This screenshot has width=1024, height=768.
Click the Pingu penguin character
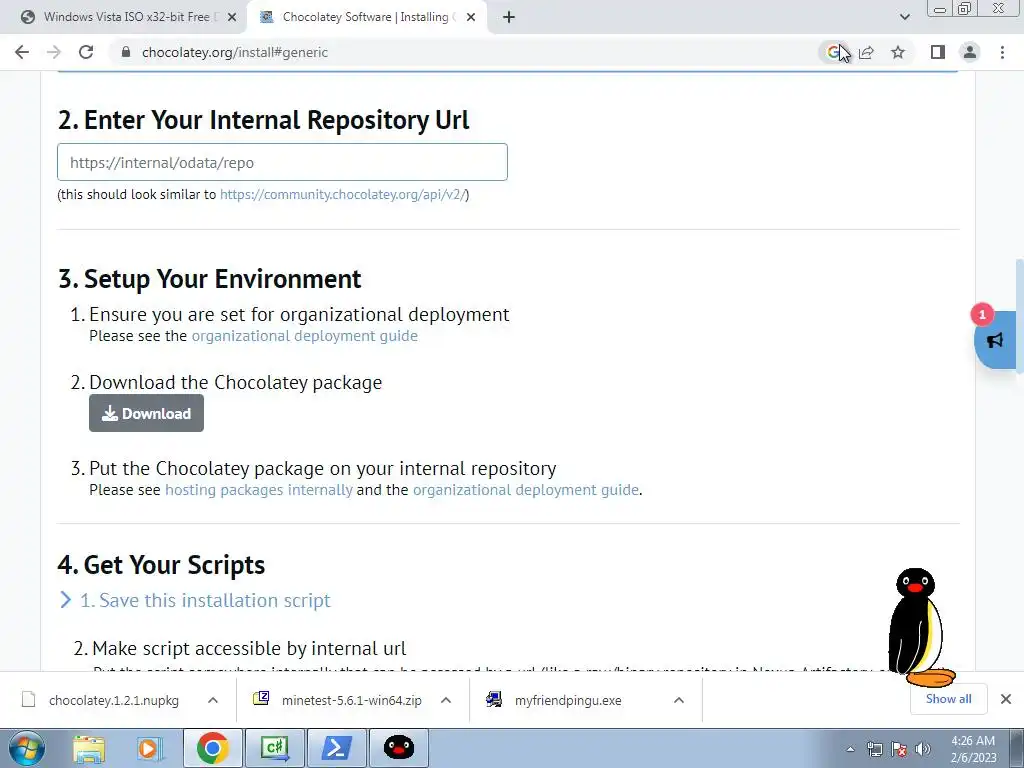pos(920,627)
